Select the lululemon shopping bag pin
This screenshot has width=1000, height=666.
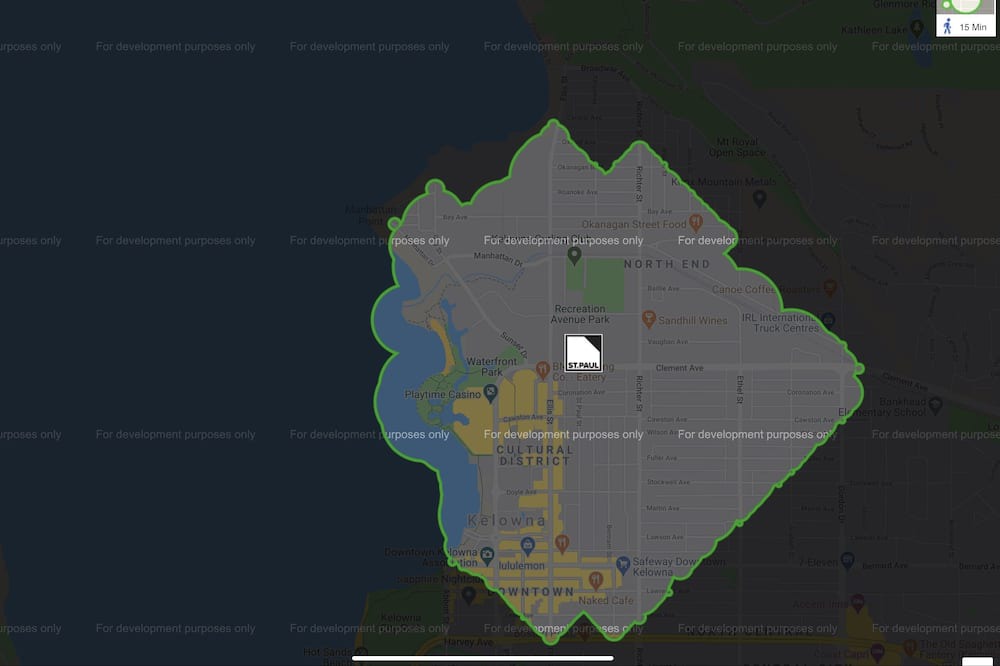pos(527,545)
